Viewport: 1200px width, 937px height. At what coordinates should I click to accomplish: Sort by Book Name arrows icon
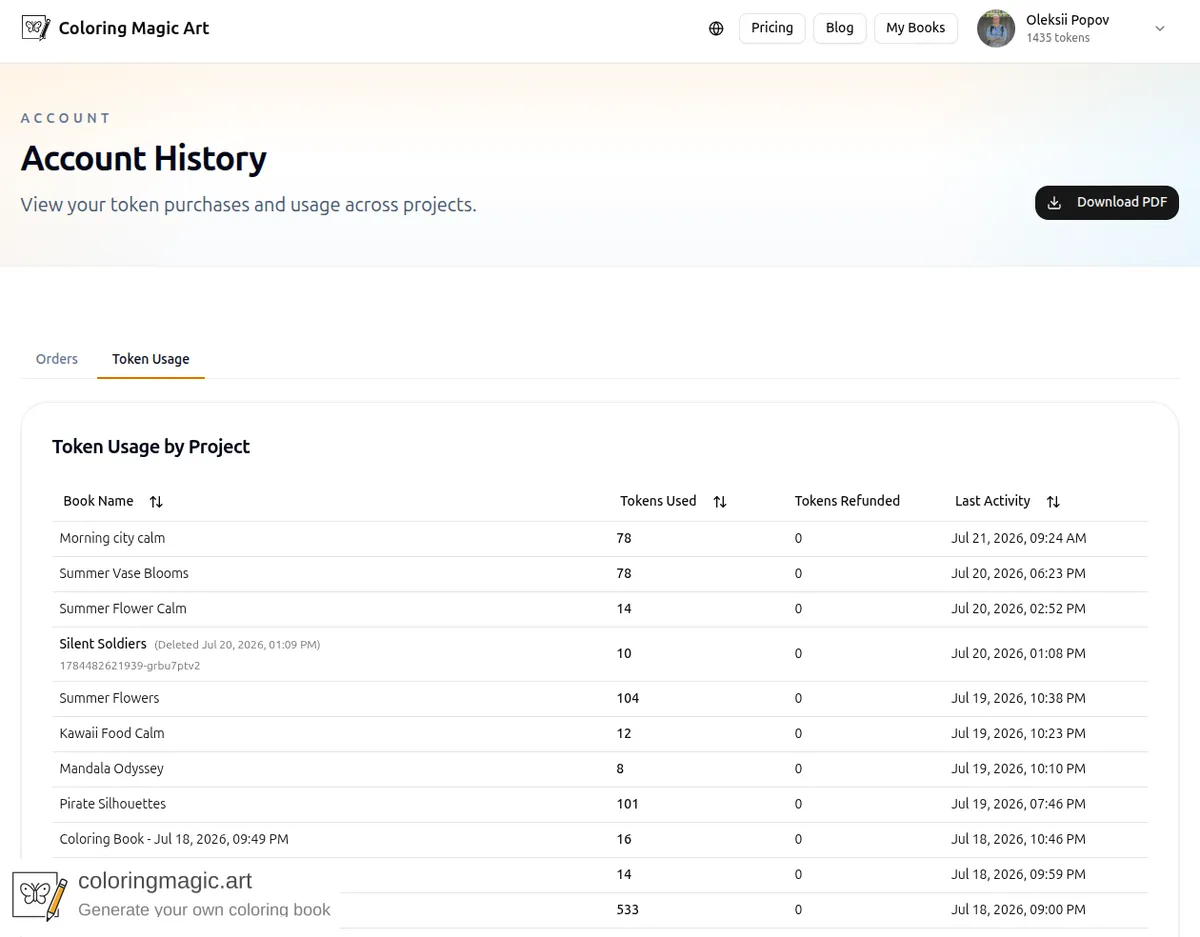coord(156,501)
